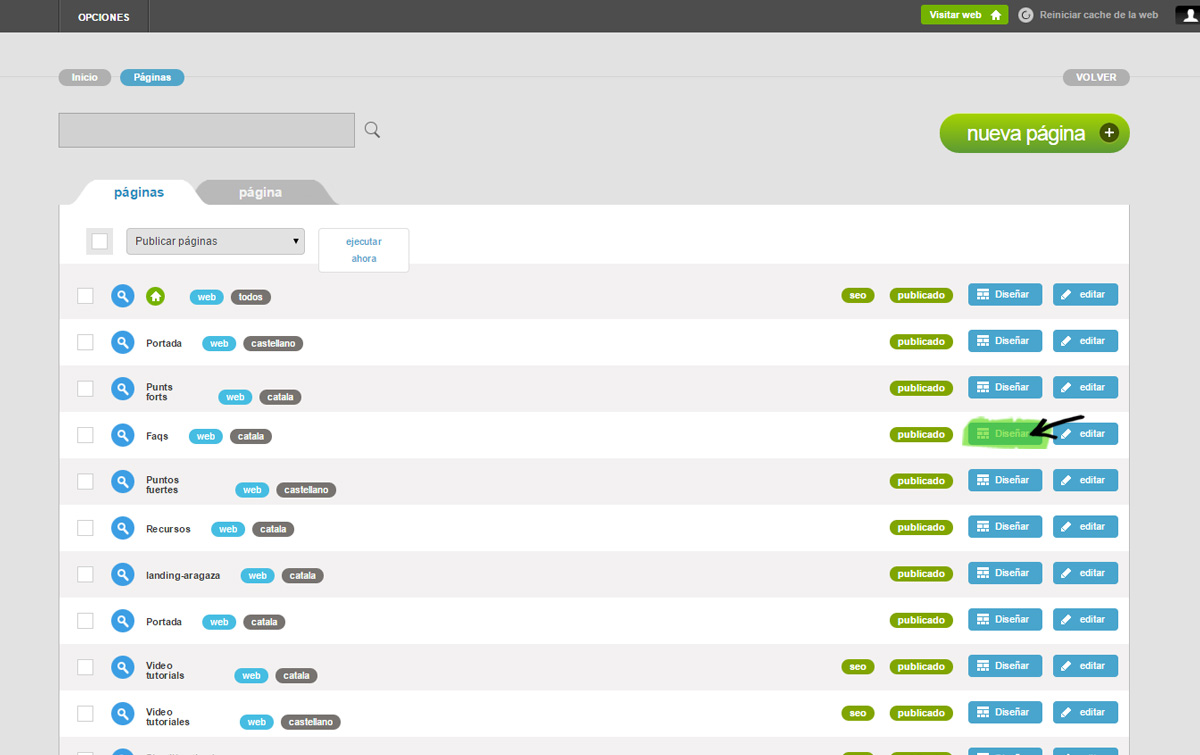1200x755 pixels.
Task: Click the refresh icon next to Reiniciar cache
Action: [1026, 15]
